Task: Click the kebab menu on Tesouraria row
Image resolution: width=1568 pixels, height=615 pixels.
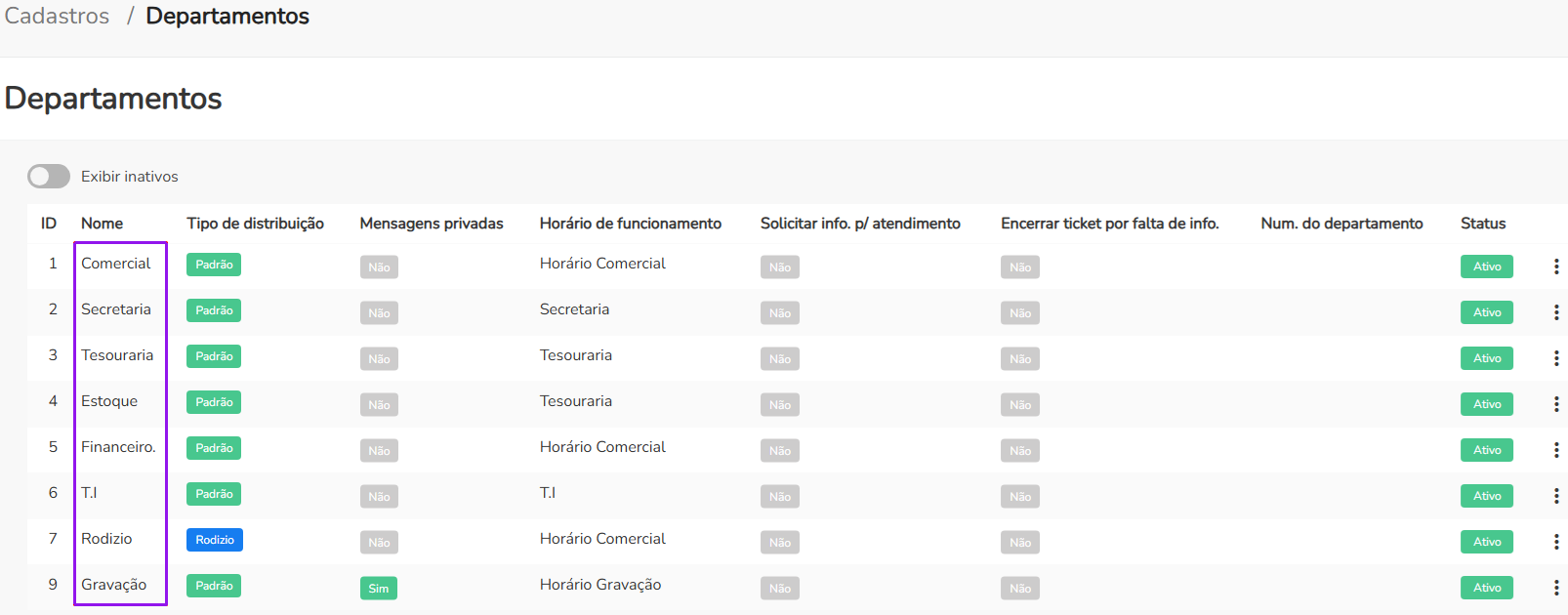Action: tap(1555, 358)
